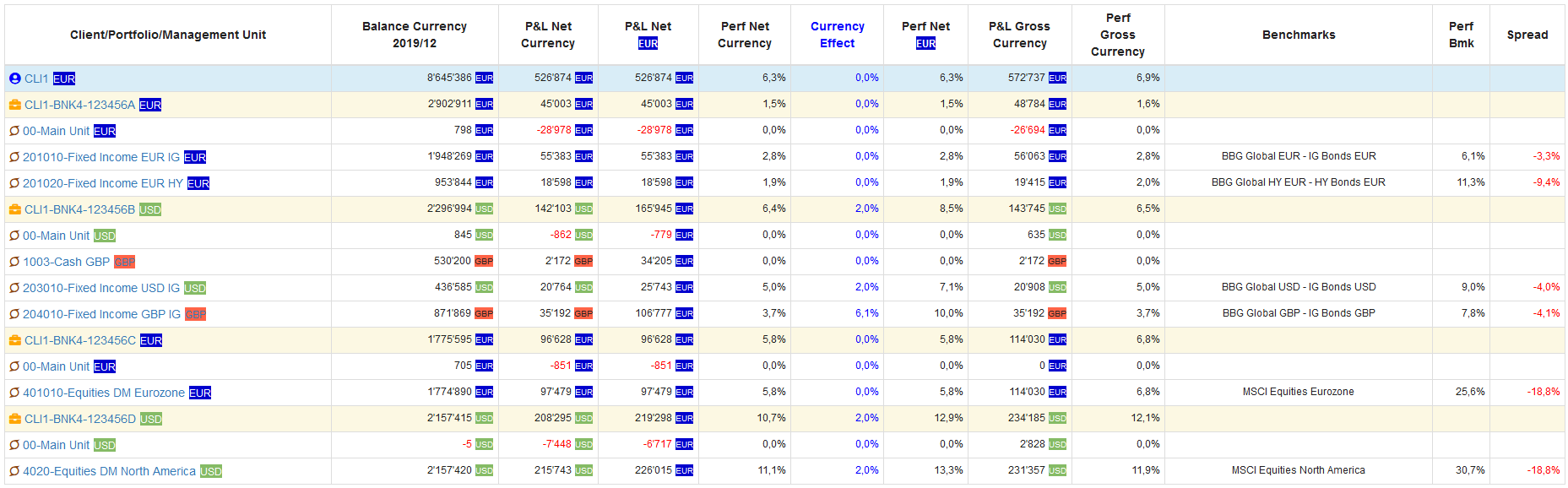Viewport: 1568px width, 488px height.
Task: Click the Balance Currency 2019/12 column header
Action: click(x=414, y=35)
